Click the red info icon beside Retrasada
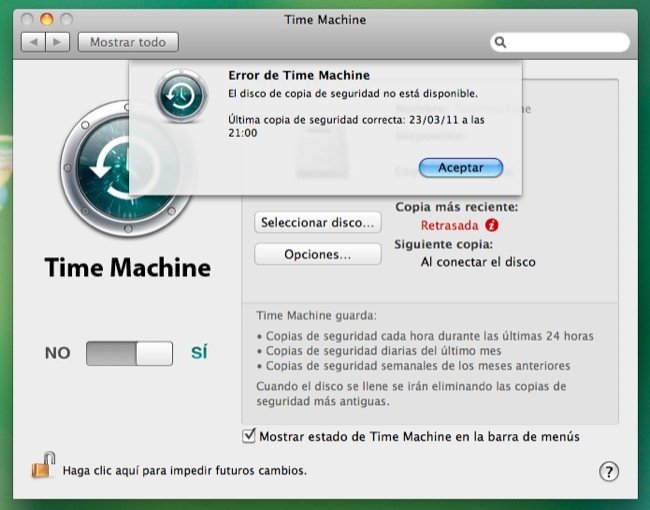Image resolution: width=650 pixels, height=510 pixels. tap(491, 225)
